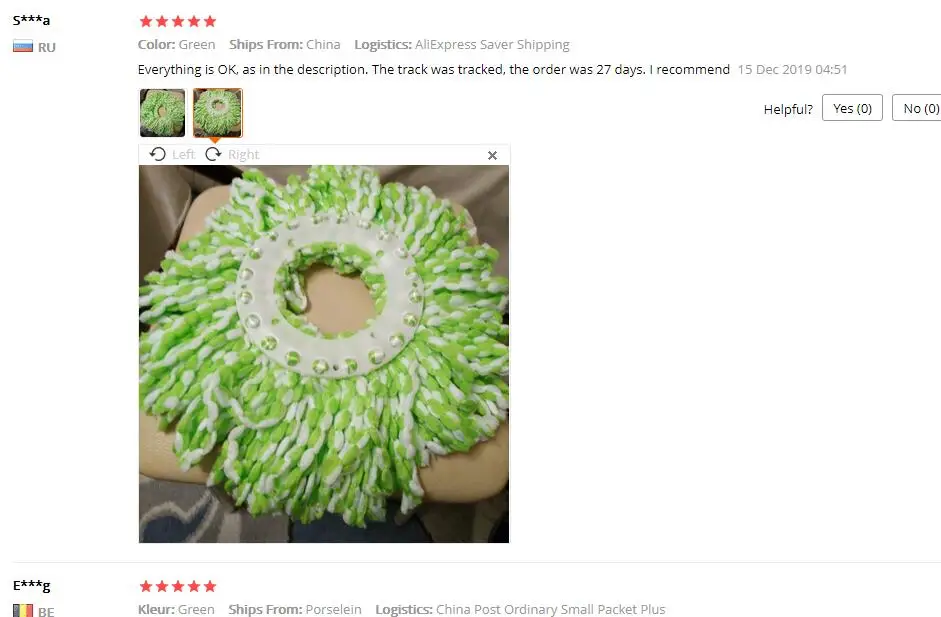Screen dimensions: 941x617
Task: Click the Russian flag icon beside RU
Action: [23, 46]
